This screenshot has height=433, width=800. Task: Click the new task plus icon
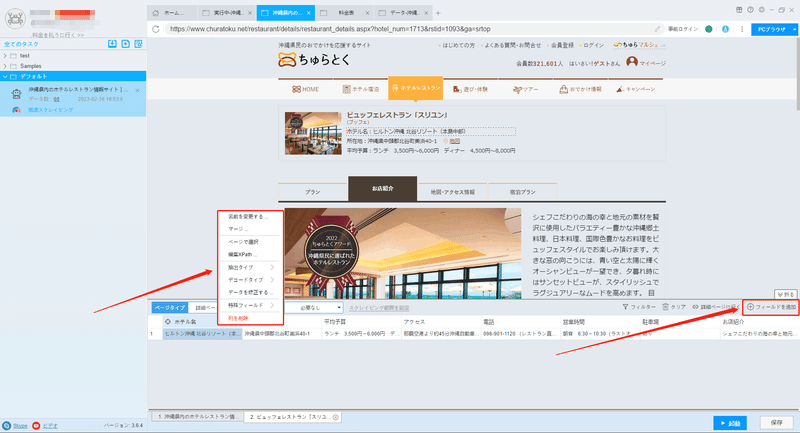tap(126, 44)
